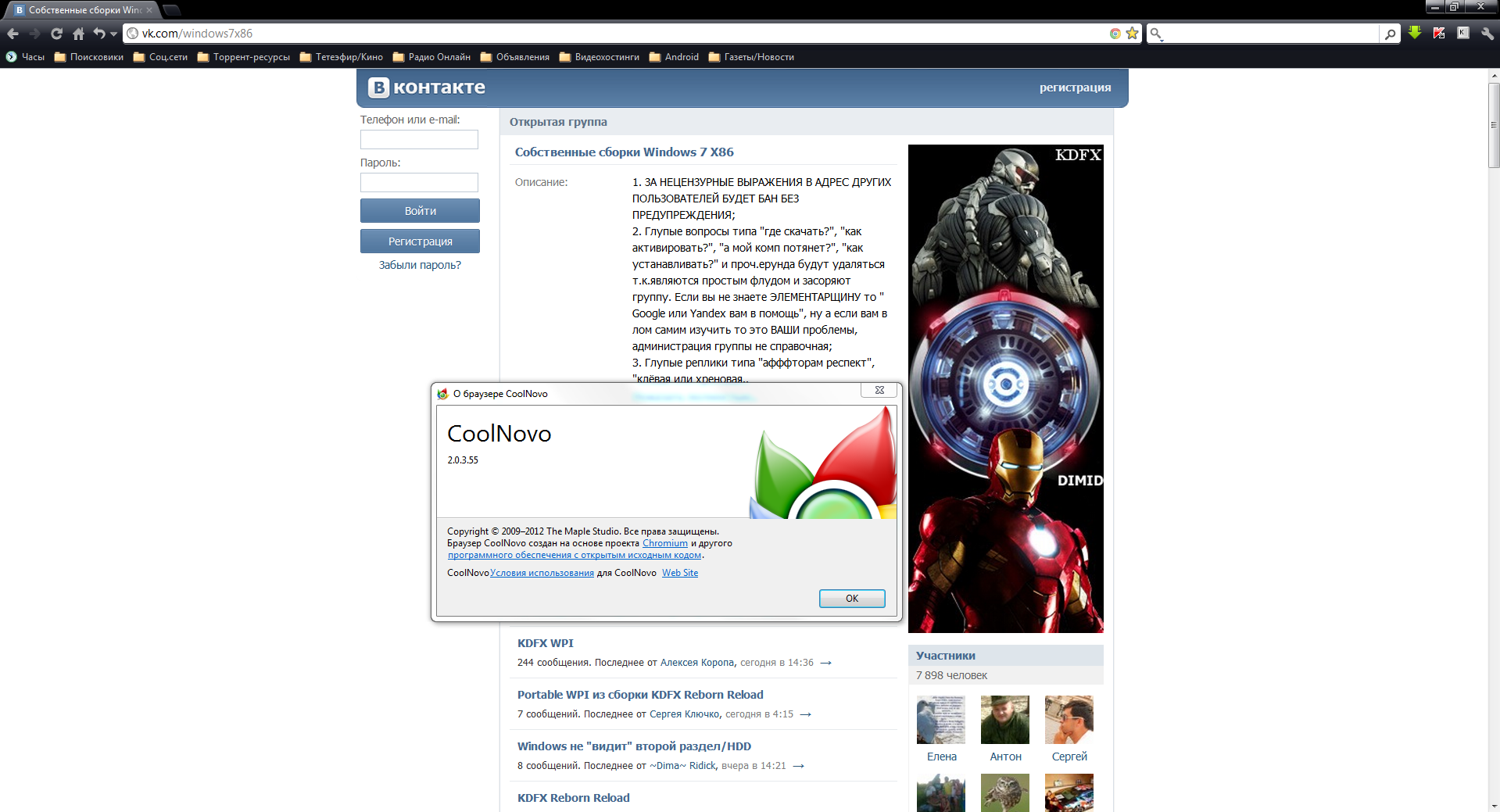Focus the browser search box
The height and width of the screenshot is (812, 1500).
1273,34
